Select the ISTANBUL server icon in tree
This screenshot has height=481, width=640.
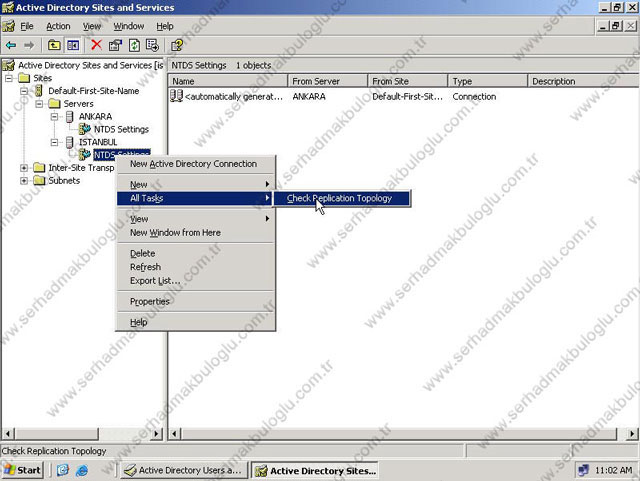click(x=70, y=142)
